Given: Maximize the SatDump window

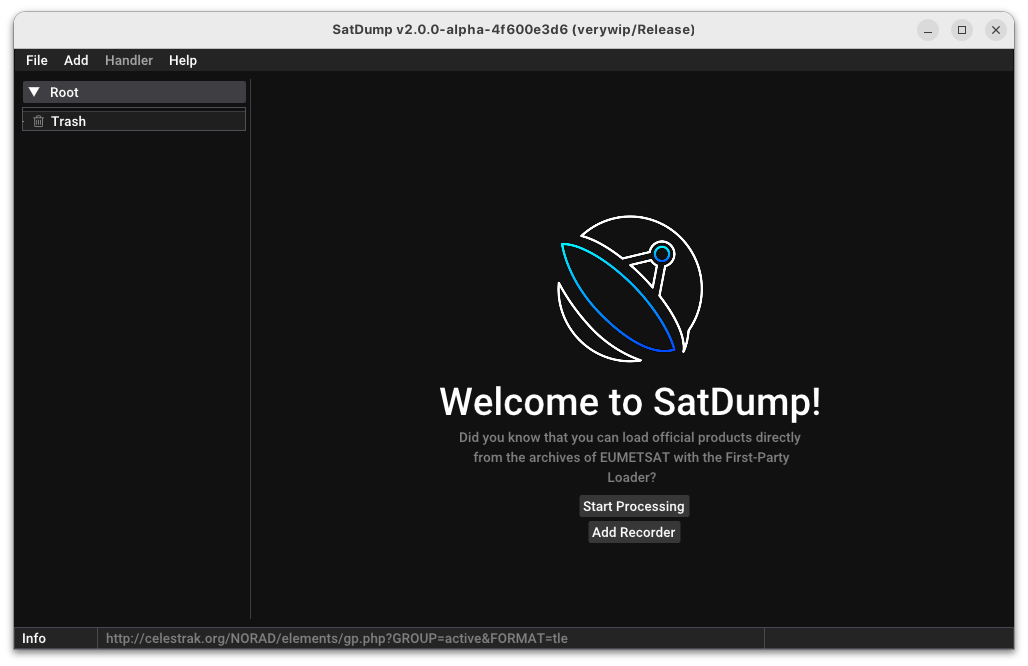Looking at the screenshot, I should (962, 30).
